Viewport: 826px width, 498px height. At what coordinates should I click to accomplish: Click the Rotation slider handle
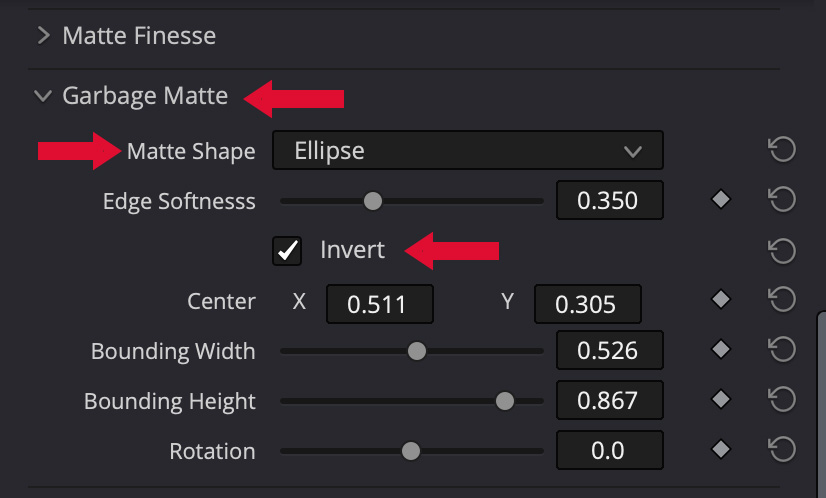(x=410, y=451)
